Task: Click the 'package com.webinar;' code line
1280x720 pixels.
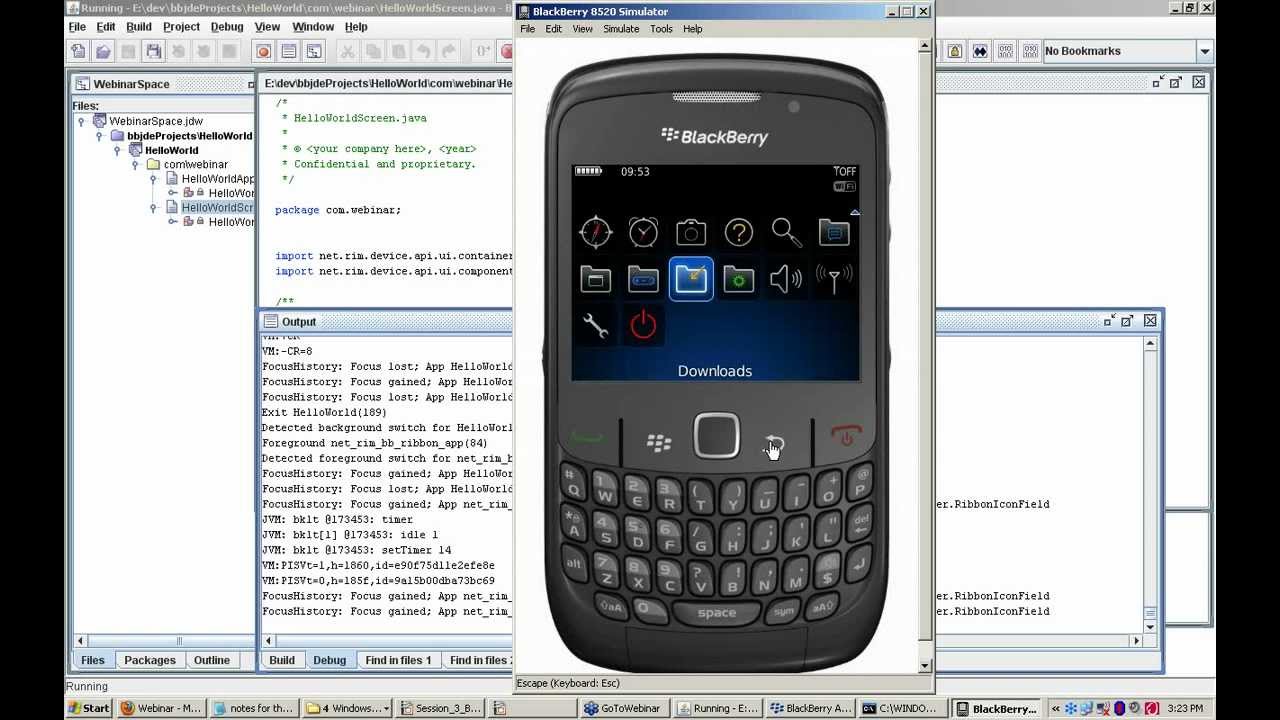Action: (x=338, y=210)
